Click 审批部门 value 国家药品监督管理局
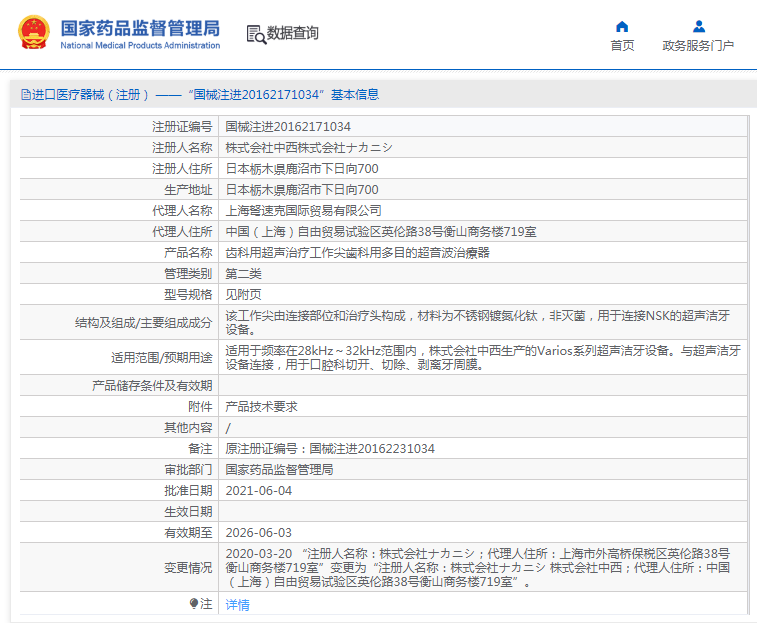 tap(279, 469)
